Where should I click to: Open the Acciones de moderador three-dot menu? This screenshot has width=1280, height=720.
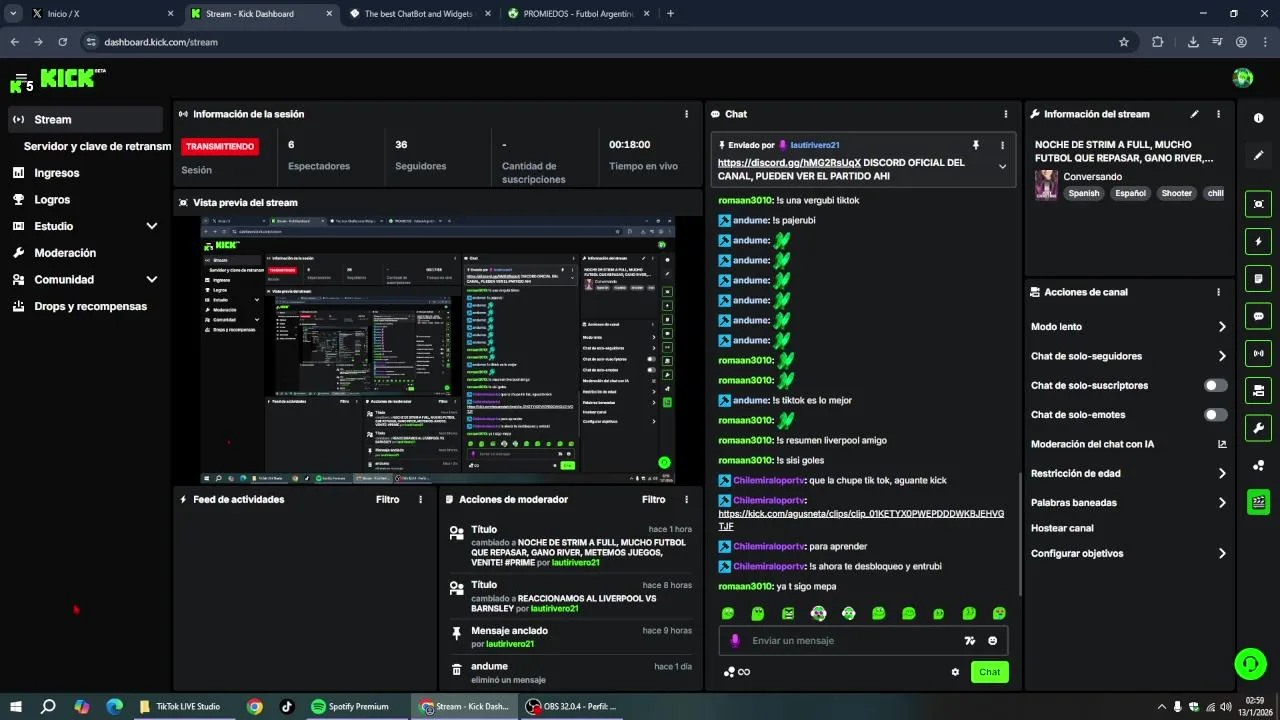pyautogui.click(x=686, y=499)
